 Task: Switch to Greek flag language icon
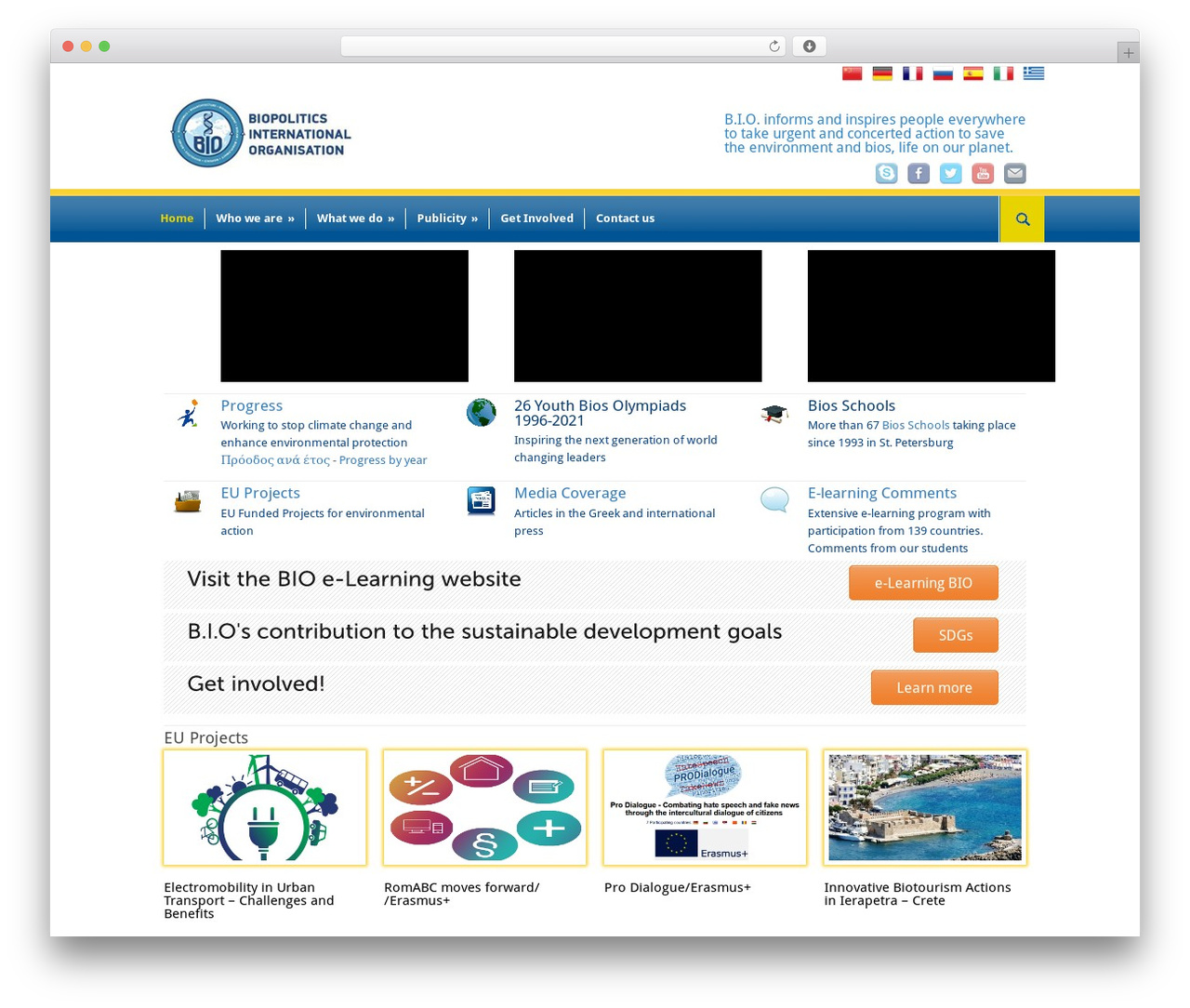pos(1033,73)
